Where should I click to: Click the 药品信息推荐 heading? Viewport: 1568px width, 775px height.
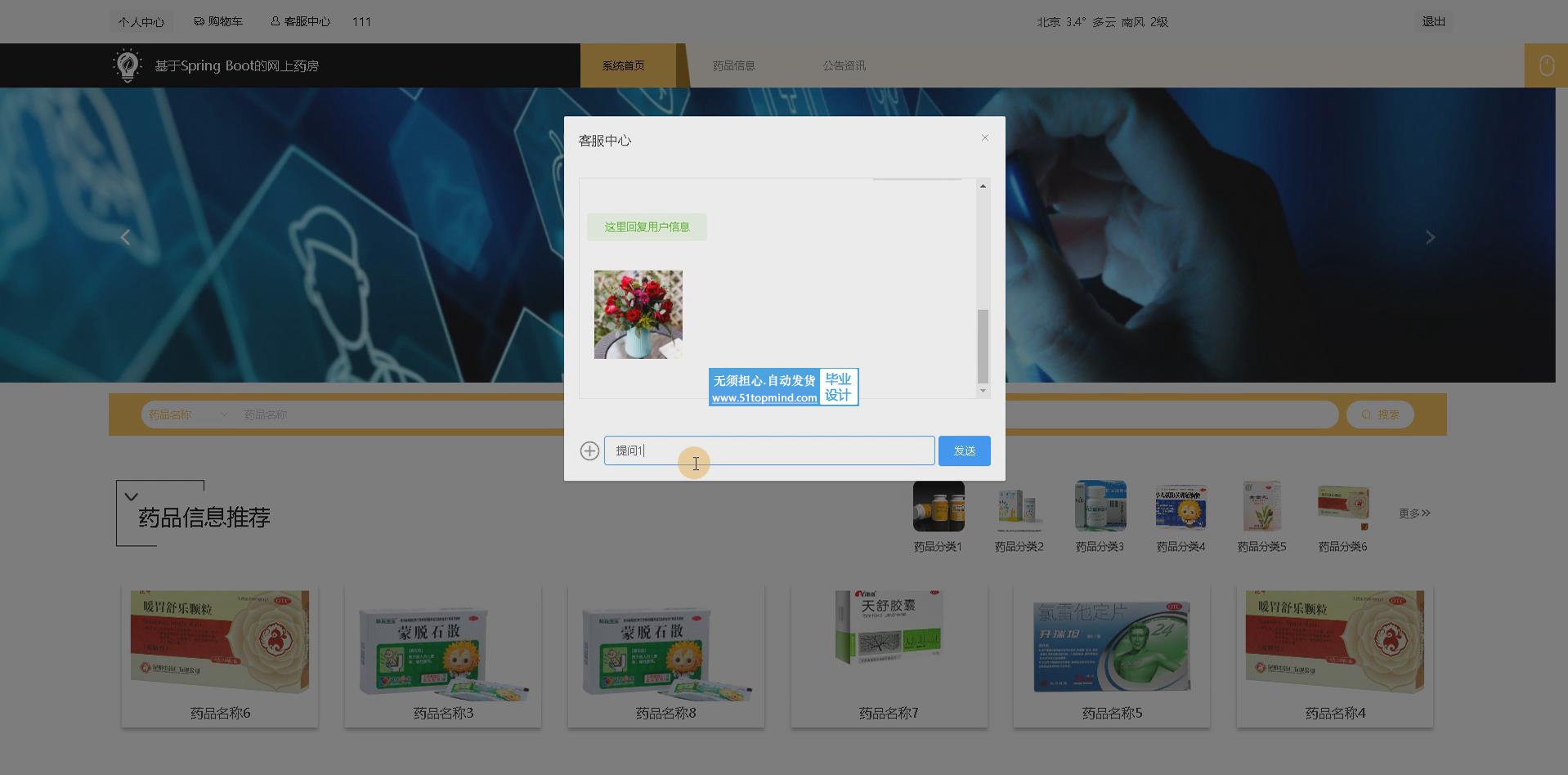click(204, 517)
